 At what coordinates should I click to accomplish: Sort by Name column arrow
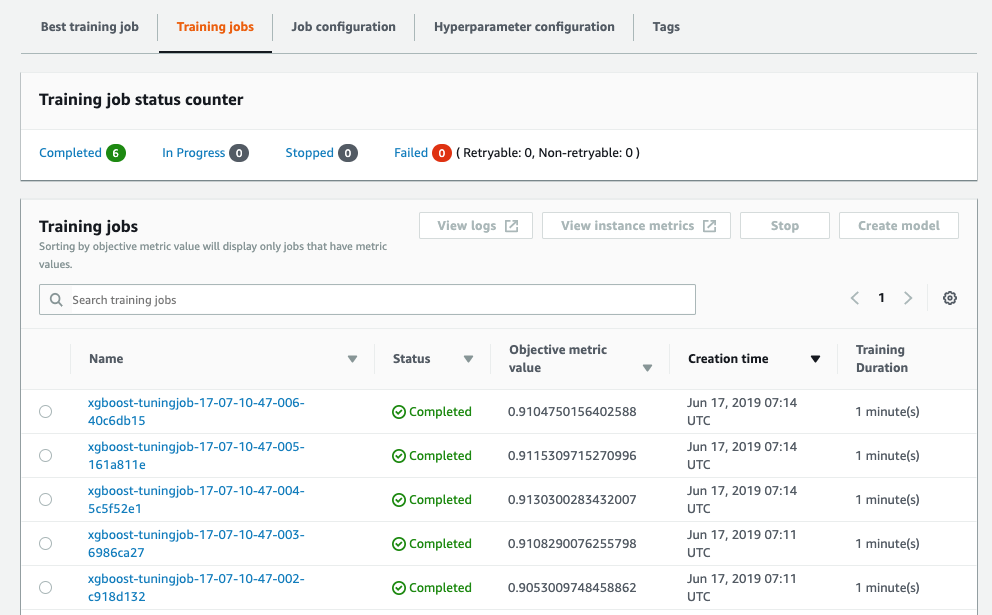352,359
